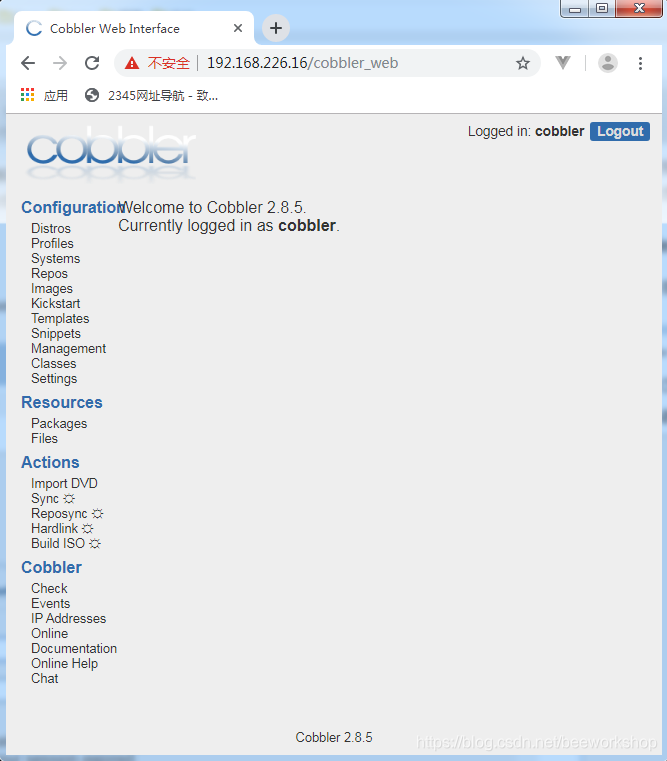Screen dimensions: 667x761
Task: Click the Cobbler section heading
Action: point(51,568)
